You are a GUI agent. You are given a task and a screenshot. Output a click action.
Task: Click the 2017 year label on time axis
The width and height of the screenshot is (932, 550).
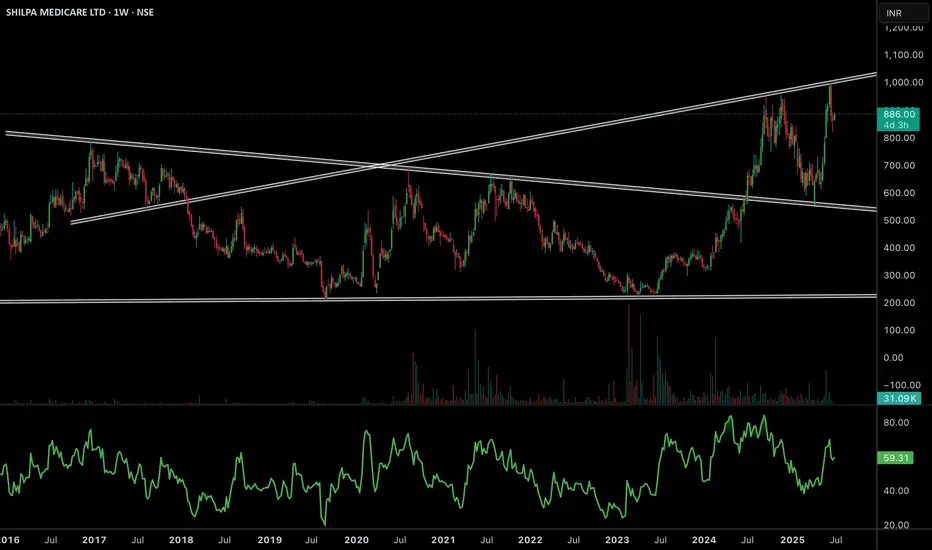(94, 540)
